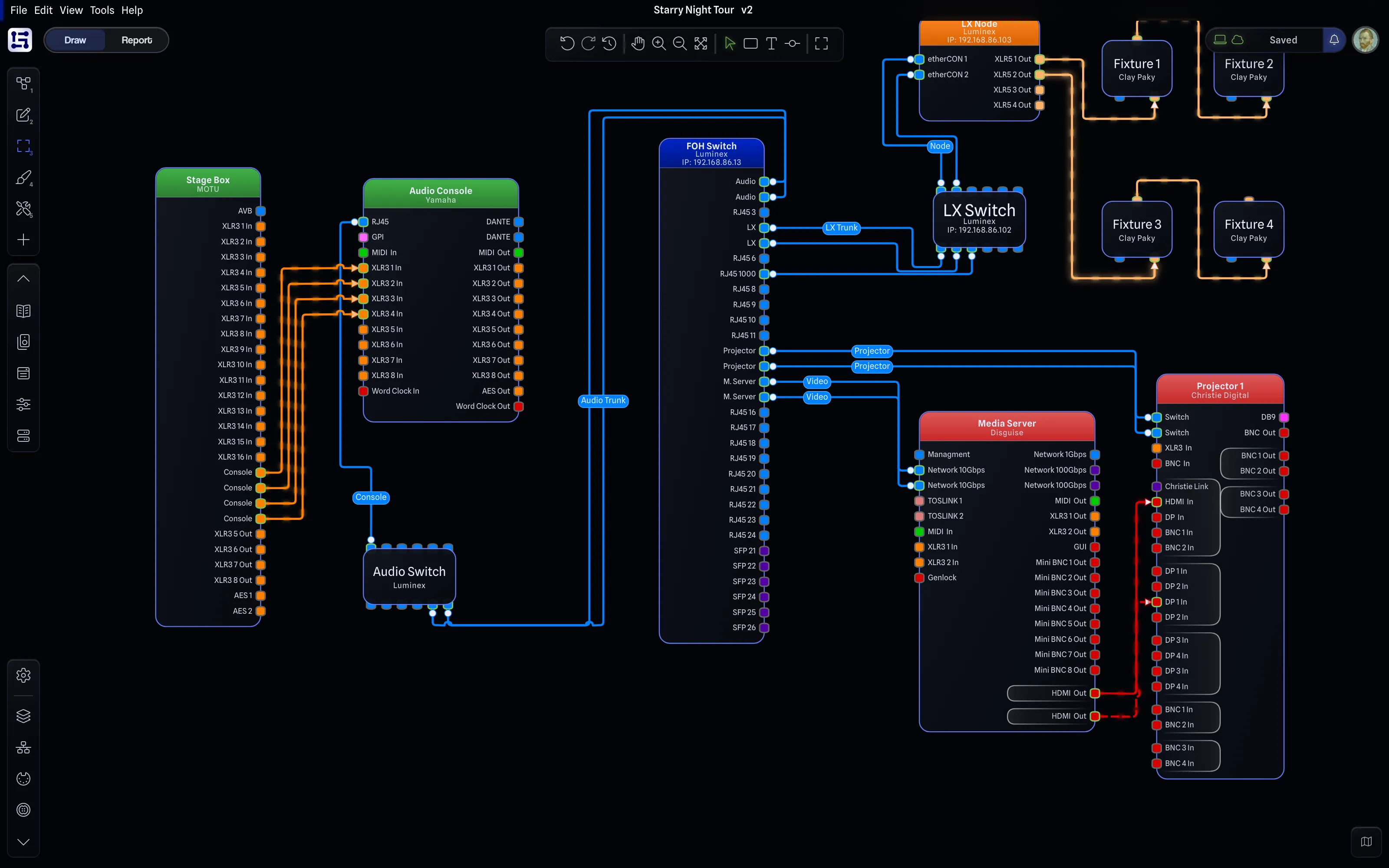The height and width of the screenshot is (868, 1389).
Task: Click the zoom-to-fit icon
Action: (x=701, y=44)
